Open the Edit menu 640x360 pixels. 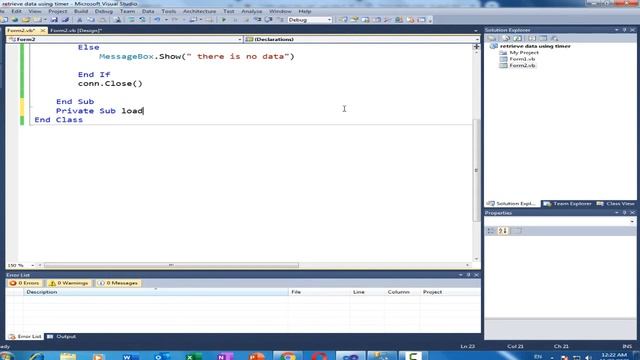pos(16,11)
